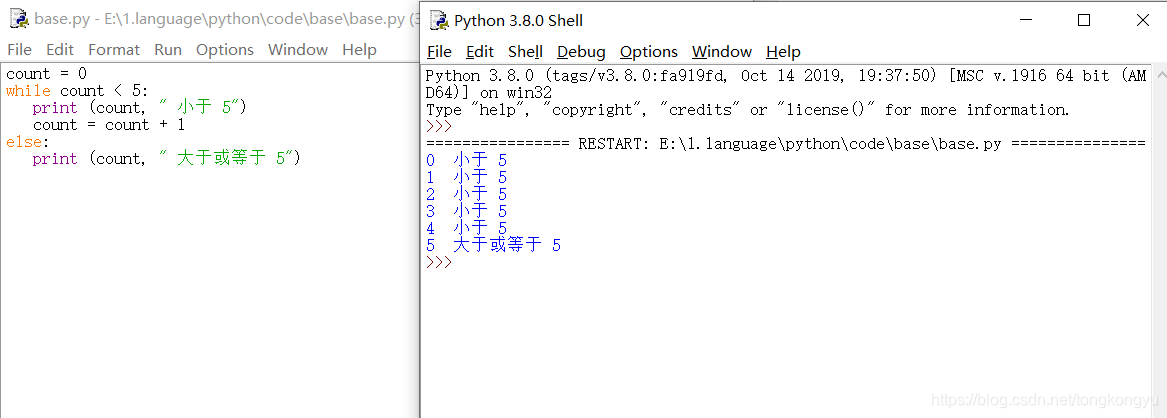Minimize the Python 3.8.0 Shell window
Viewport: 1167px width, 418px height.
coord(1026,20)
